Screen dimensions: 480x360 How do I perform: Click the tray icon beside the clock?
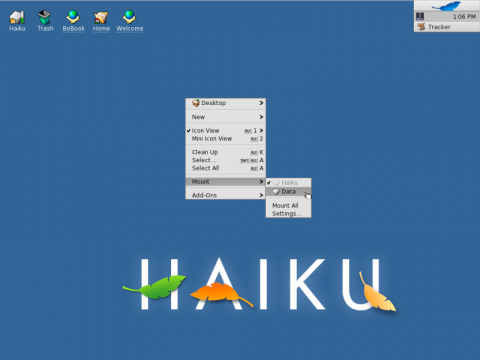pos(420,16)
